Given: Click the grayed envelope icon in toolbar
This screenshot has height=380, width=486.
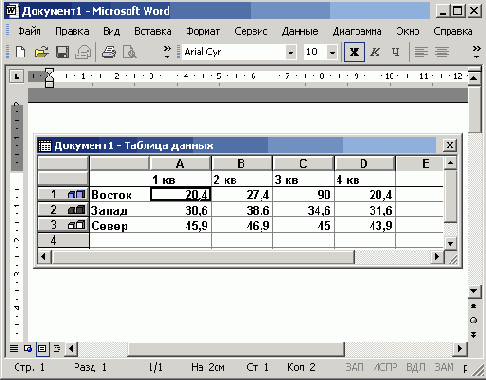Looking at the screenshot, I should [83, 52].
